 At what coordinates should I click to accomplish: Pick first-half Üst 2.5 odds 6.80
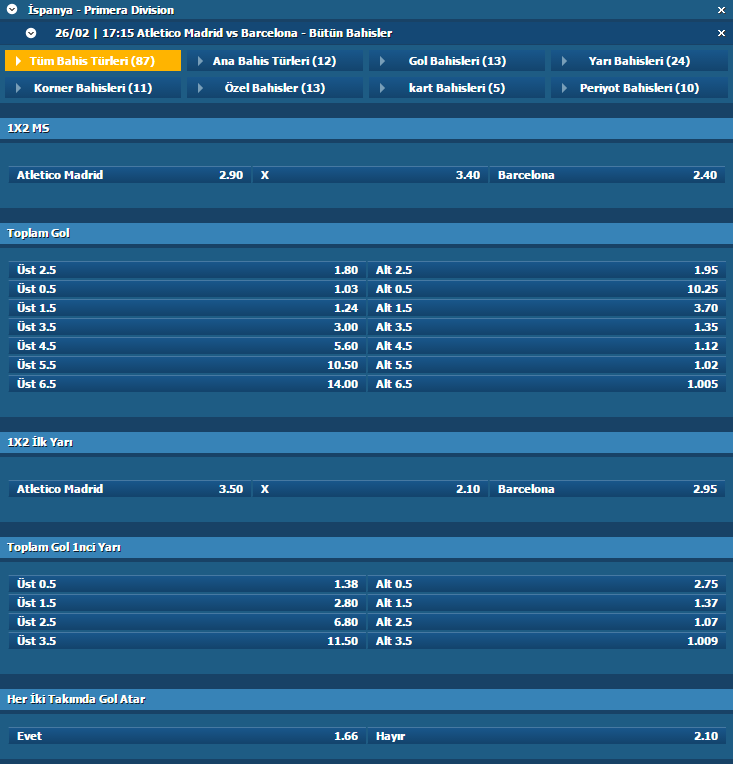(187, 622)
